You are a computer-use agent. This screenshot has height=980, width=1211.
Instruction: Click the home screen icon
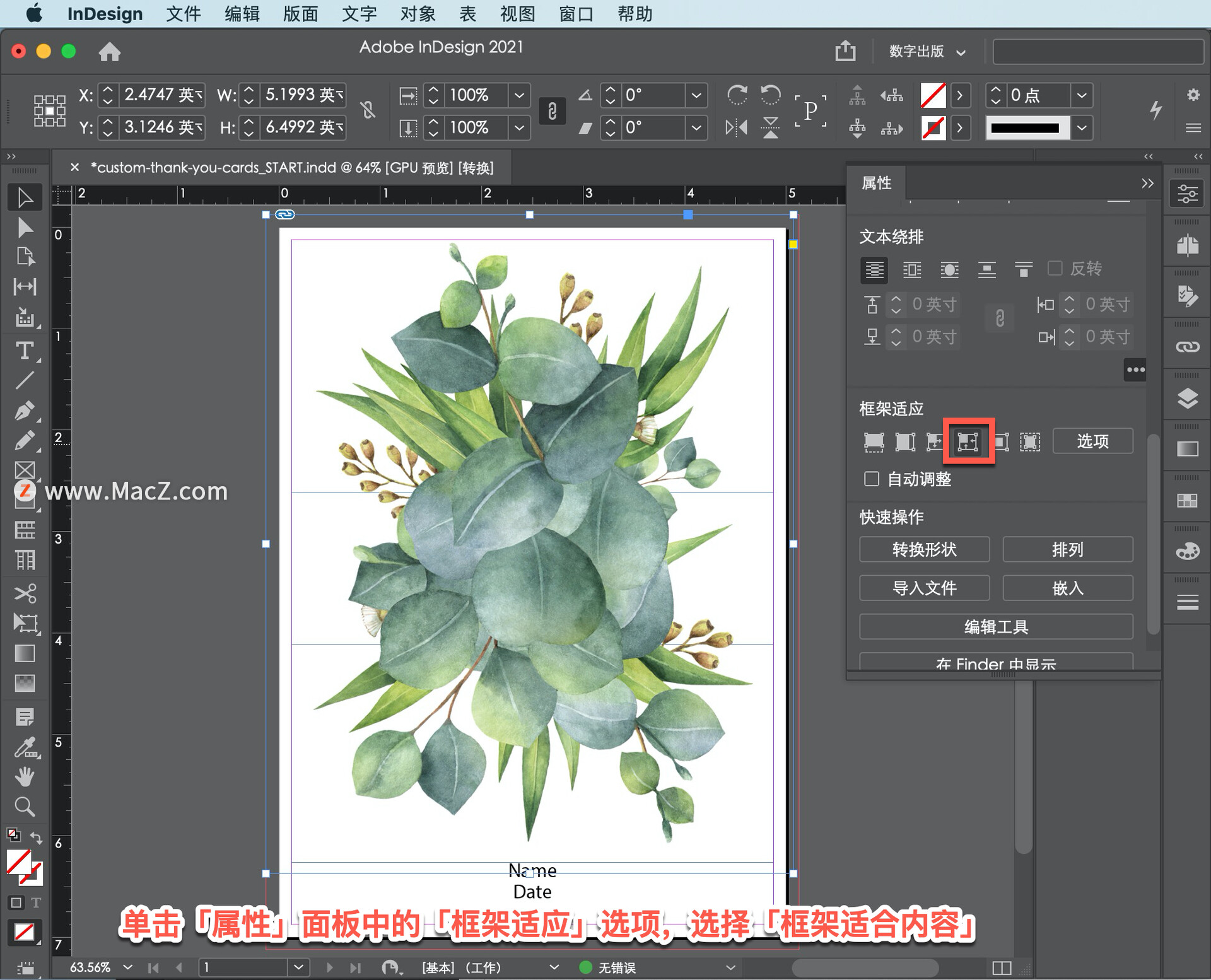(109, 51)
